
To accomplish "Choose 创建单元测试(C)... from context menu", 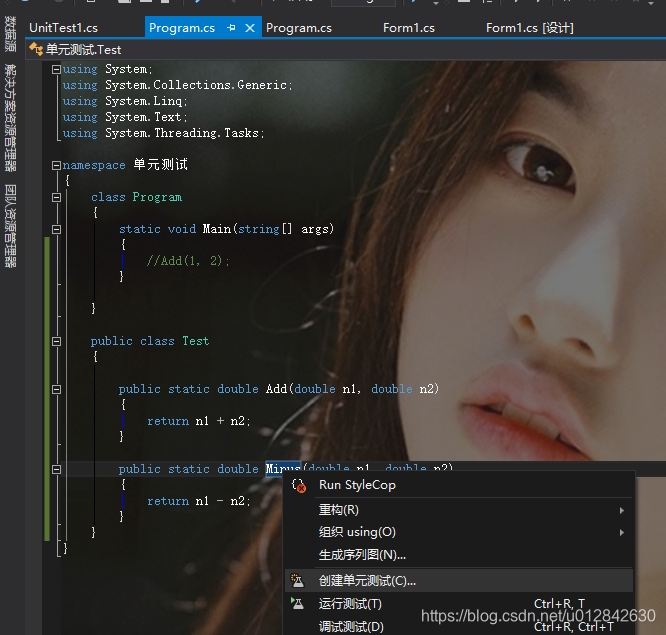I will point(459,581).
